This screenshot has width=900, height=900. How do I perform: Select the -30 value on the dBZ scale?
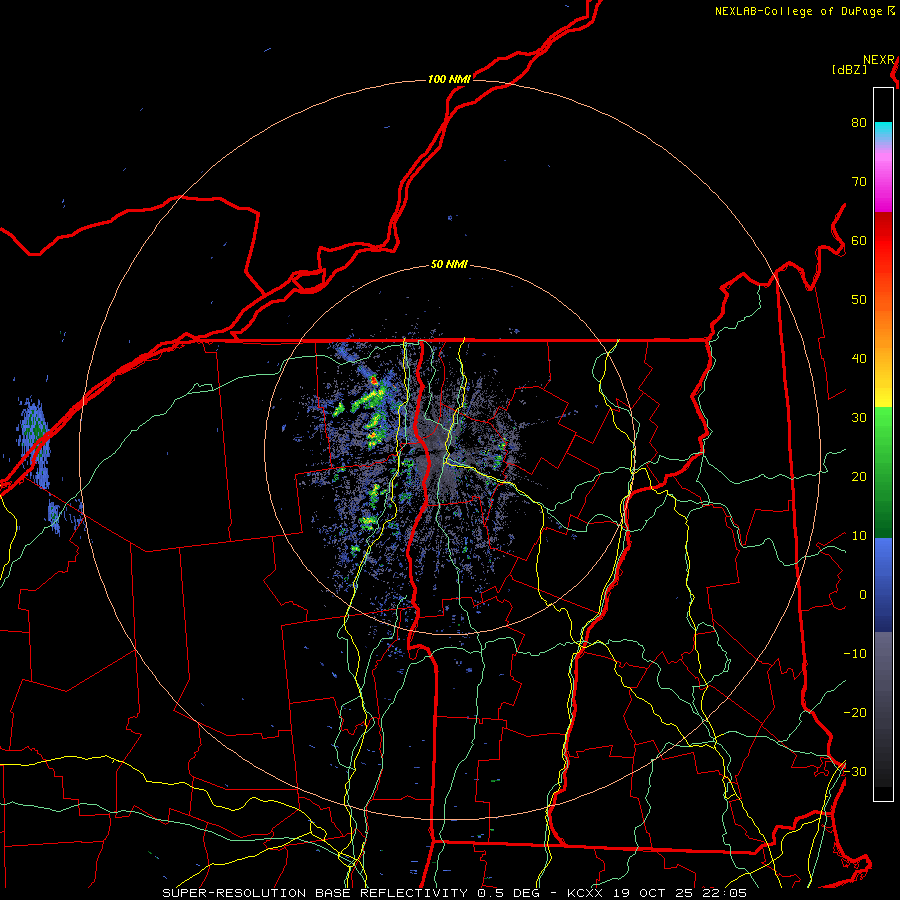[855, 772]
